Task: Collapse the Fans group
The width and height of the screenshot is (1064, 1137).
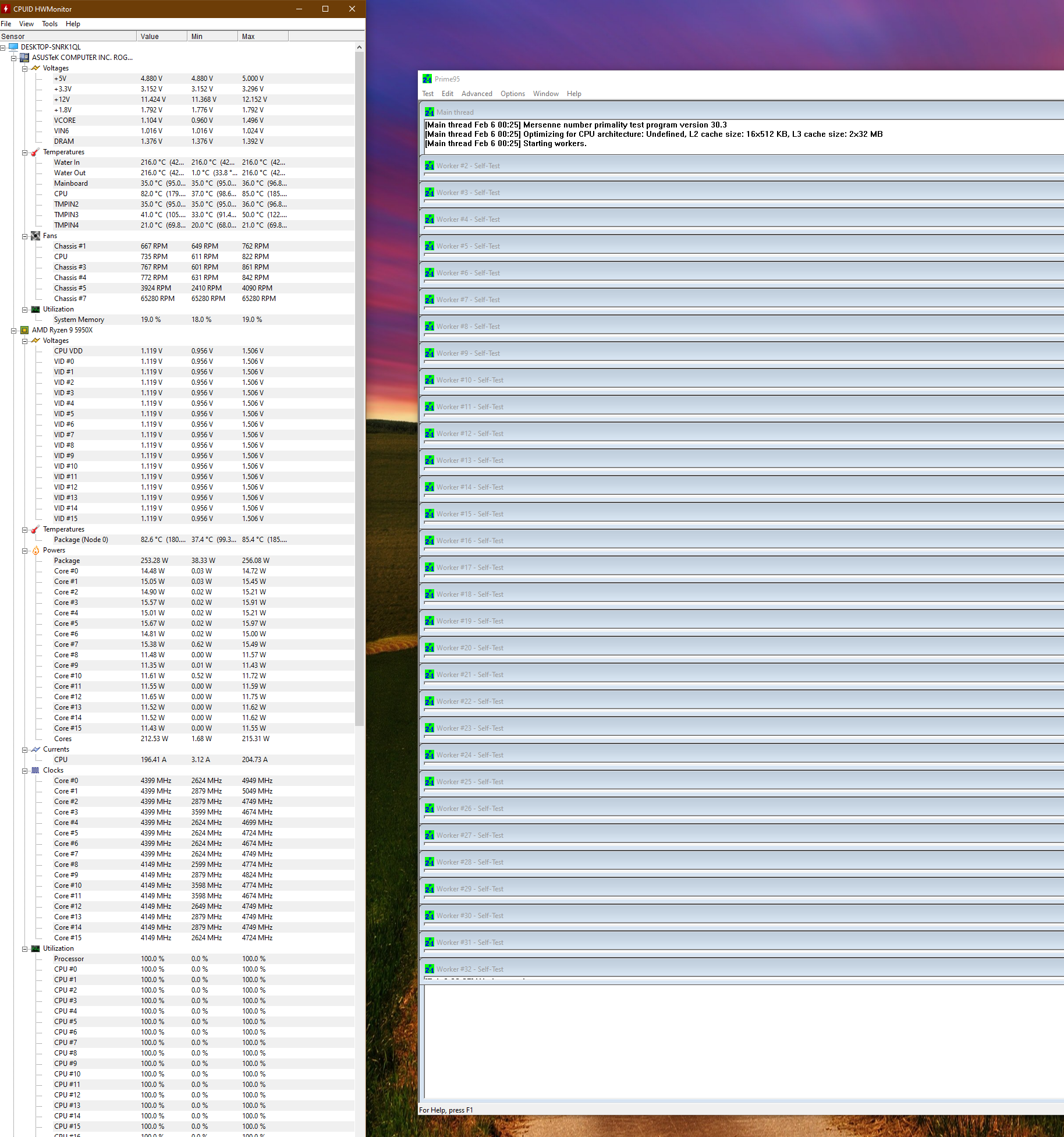Action: 25,236
